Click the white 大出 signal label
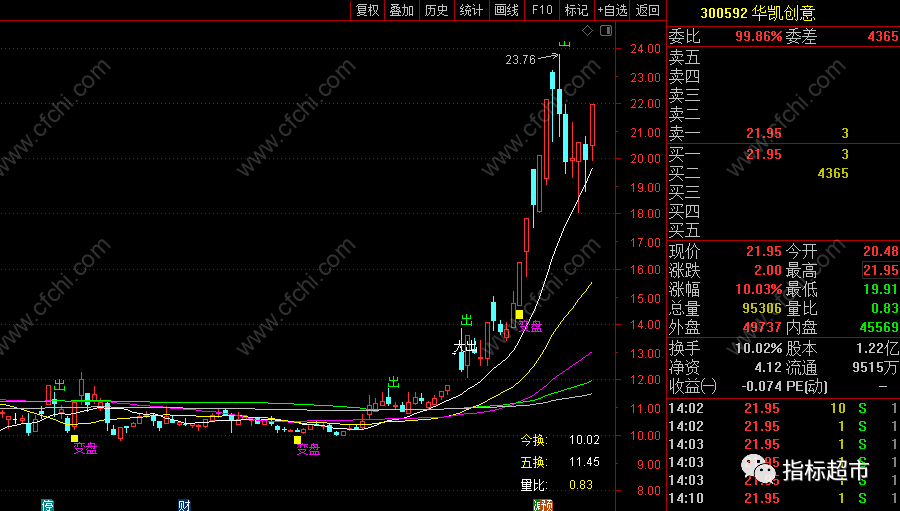900x511 pixels. pos(465,346)
